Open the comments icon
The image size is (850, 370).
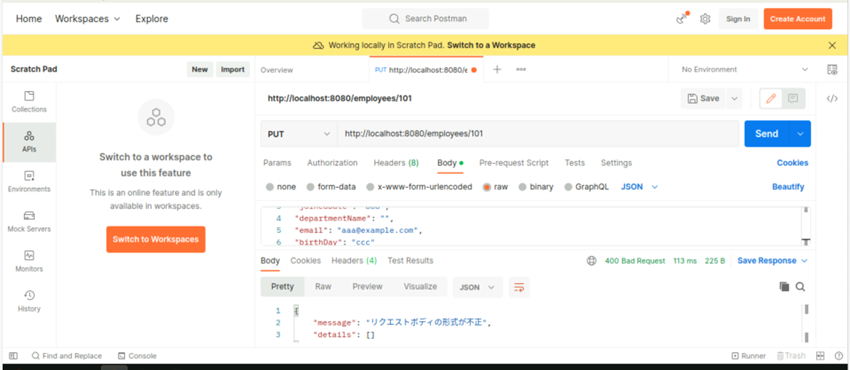click(793, 99)
